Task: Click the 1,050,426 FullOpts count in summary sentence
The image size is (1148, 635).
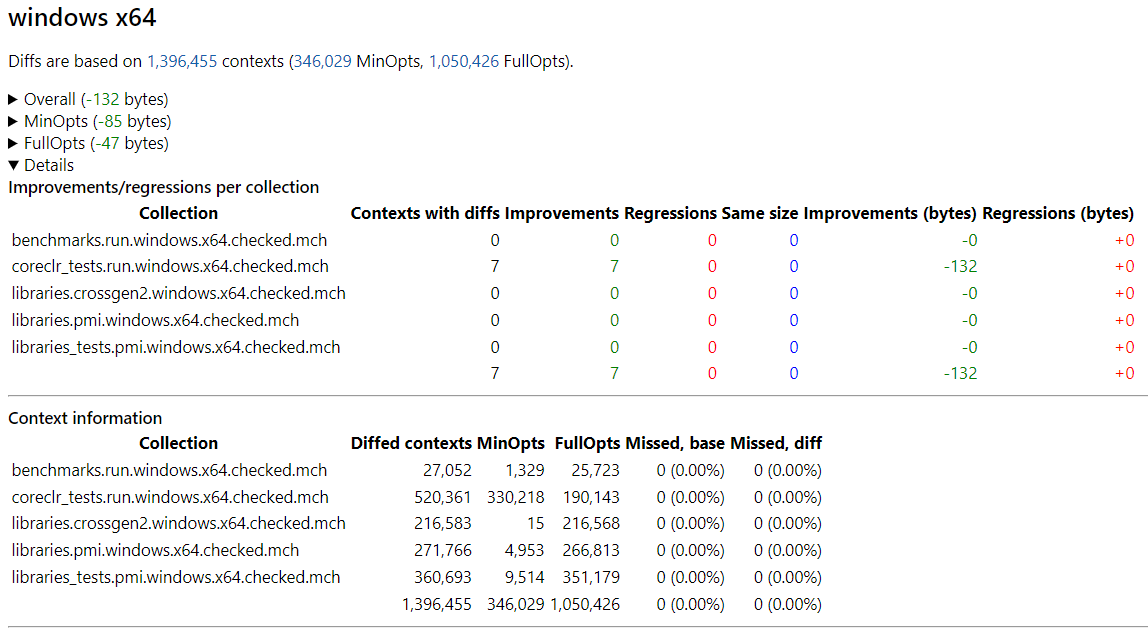Action: pos(463,61)
